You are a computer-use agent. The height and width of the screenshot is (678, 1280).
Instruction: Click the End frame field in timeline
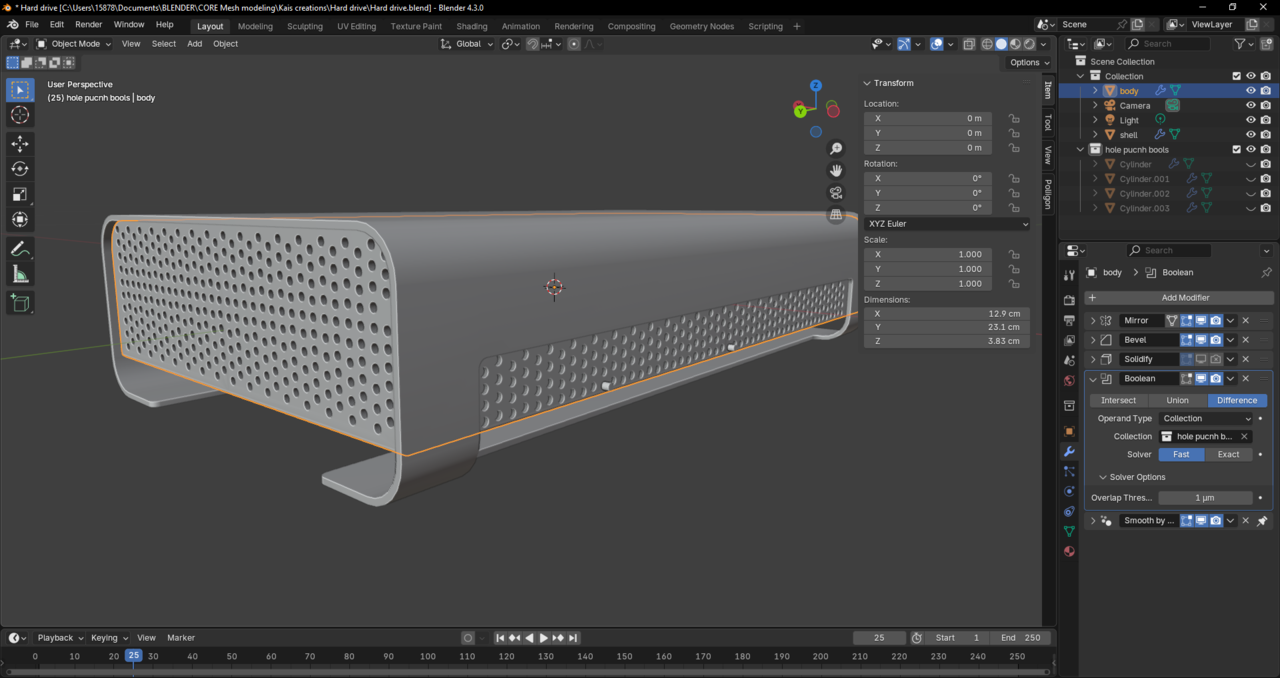pyautogui.click(x=1020, y=638)
